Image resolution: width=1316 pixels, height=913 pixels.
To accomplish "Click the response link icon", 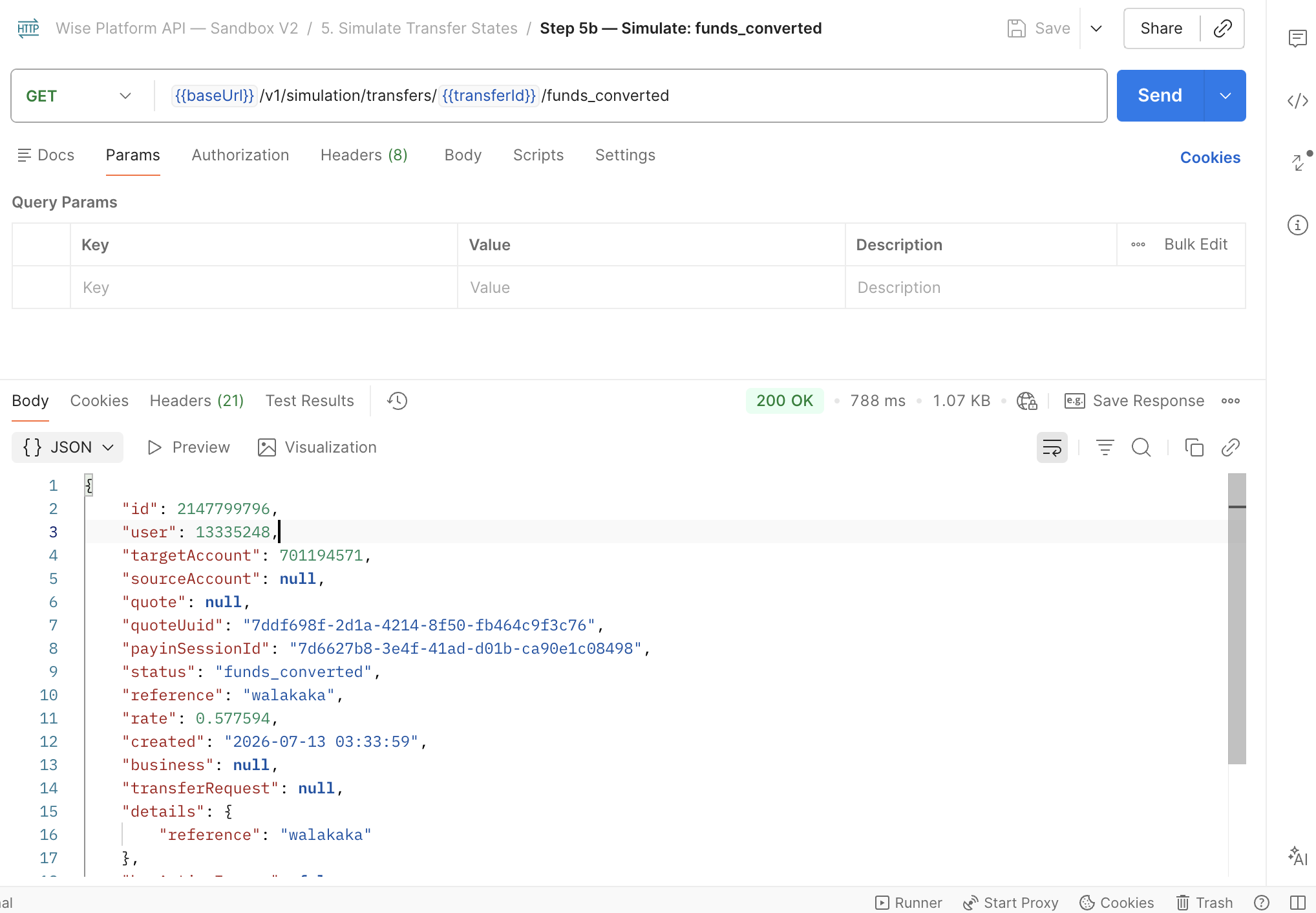I will tap(1230, 447).
